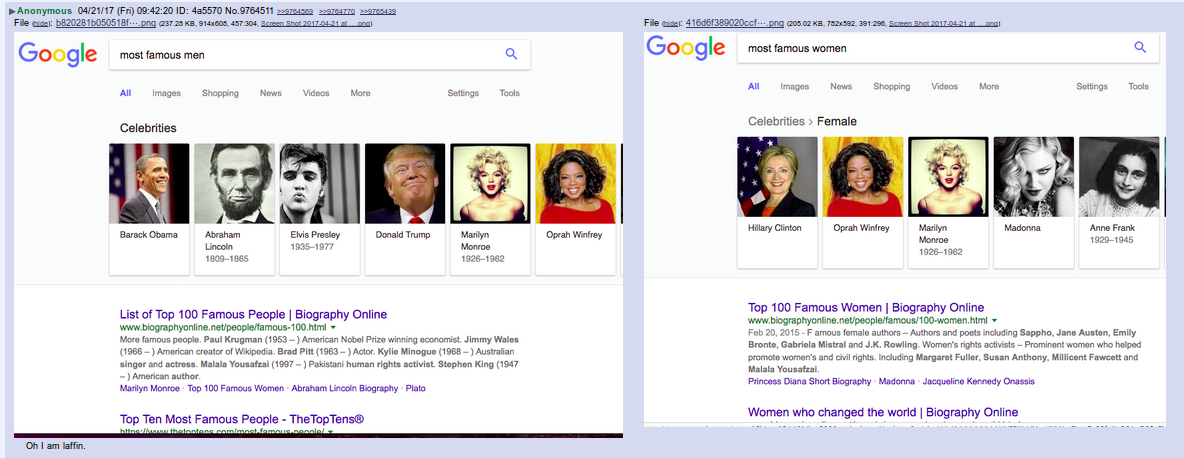The width and height of the screenshot is (1184, 458).
Task: Select the Hillary Clinton celebrity card
Action: 777,202
